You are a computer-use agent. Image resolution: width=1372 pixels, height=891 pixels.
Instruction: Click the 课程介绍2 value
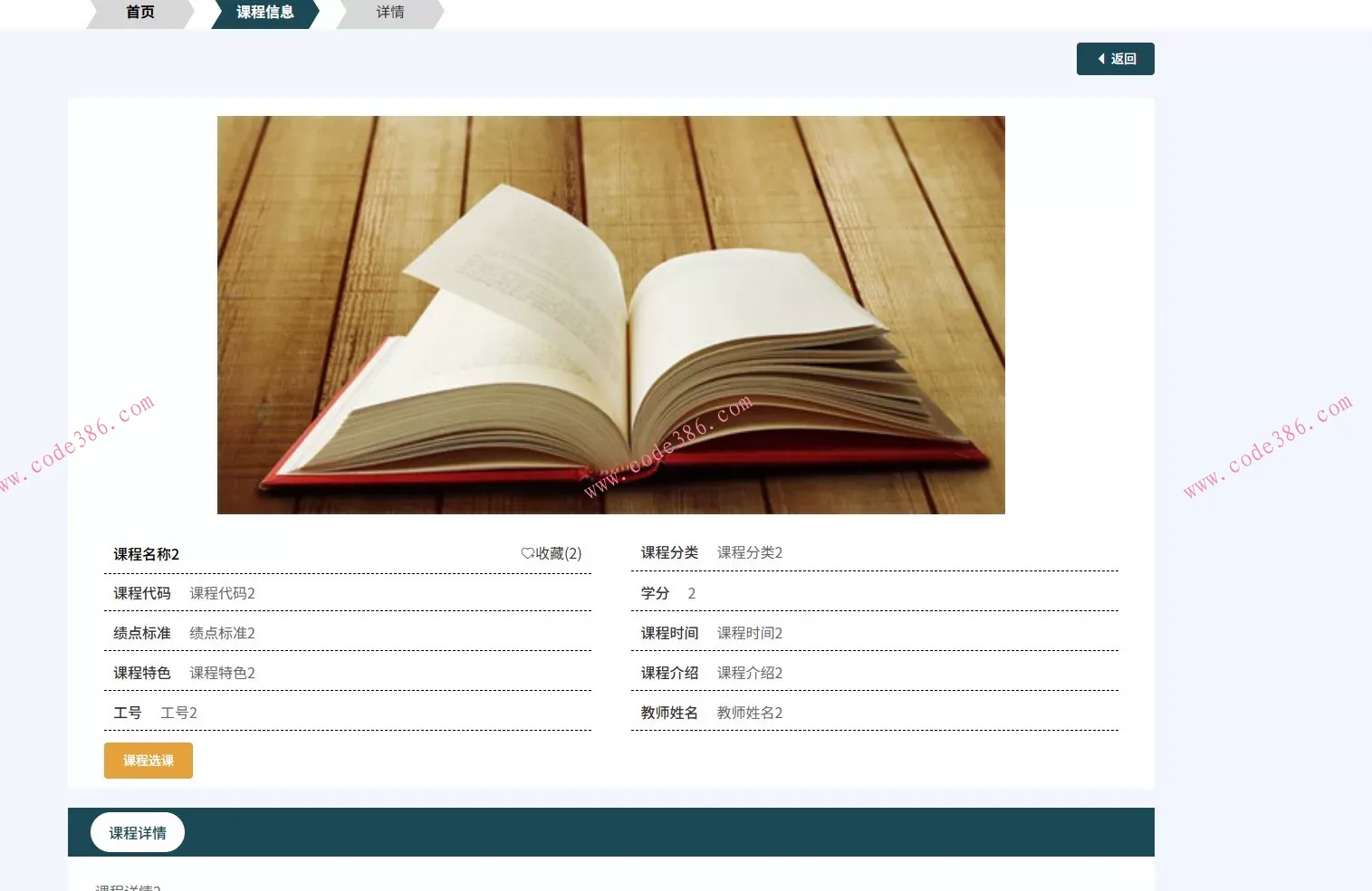[x=750, y=673]
